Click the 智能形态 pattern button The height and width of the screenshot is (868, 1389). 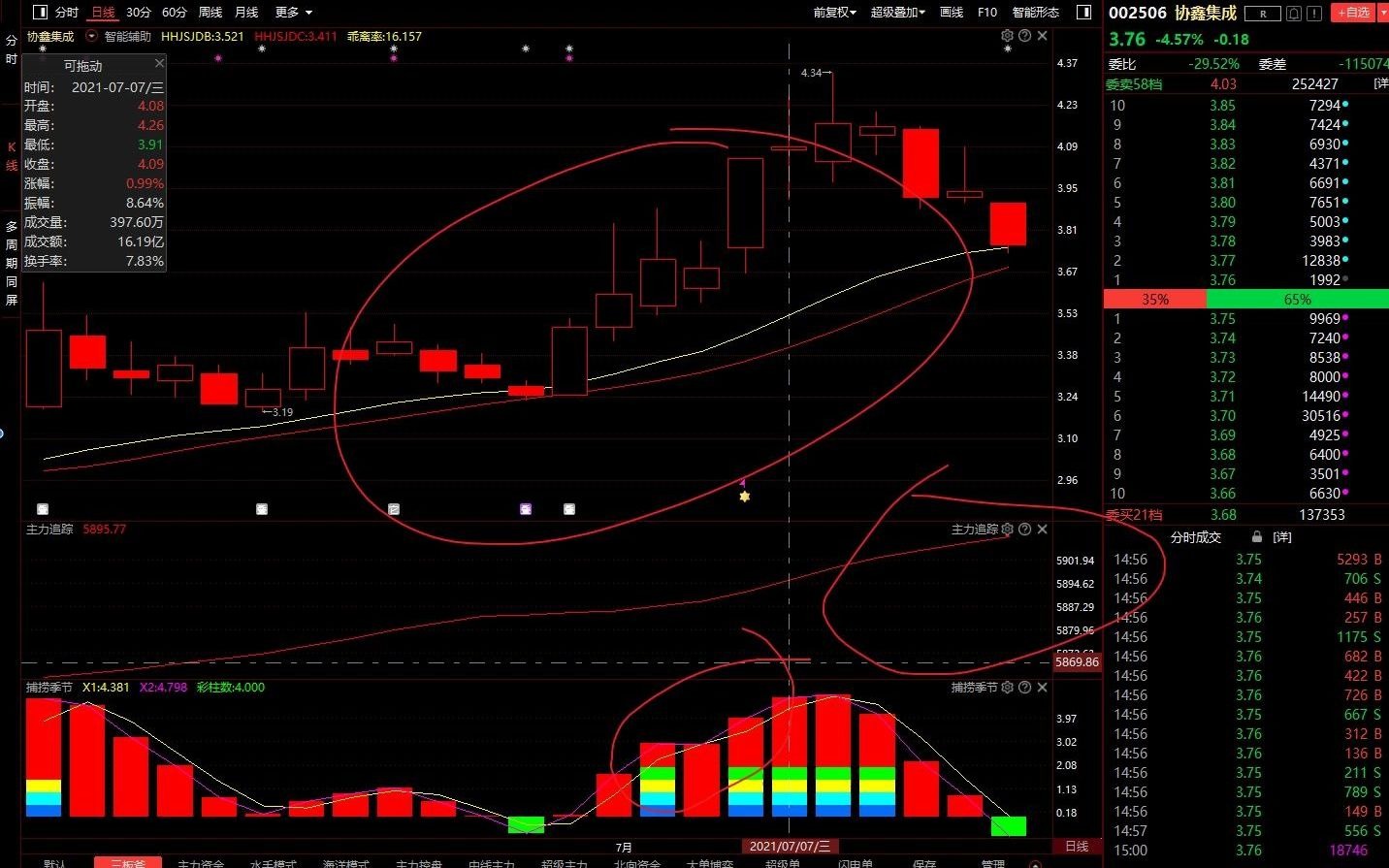click(x=1036, y=12)
